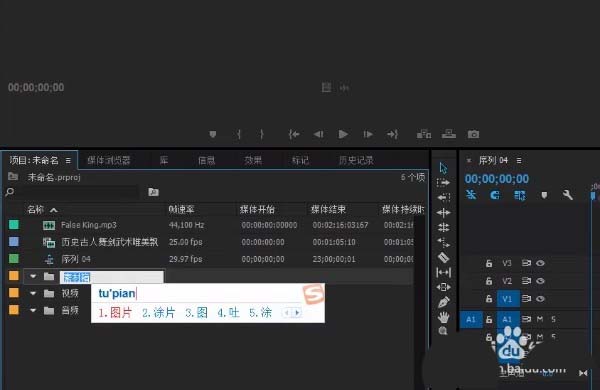
Task: Collapse the 视频 bin folder
Action: click(33, 294)
